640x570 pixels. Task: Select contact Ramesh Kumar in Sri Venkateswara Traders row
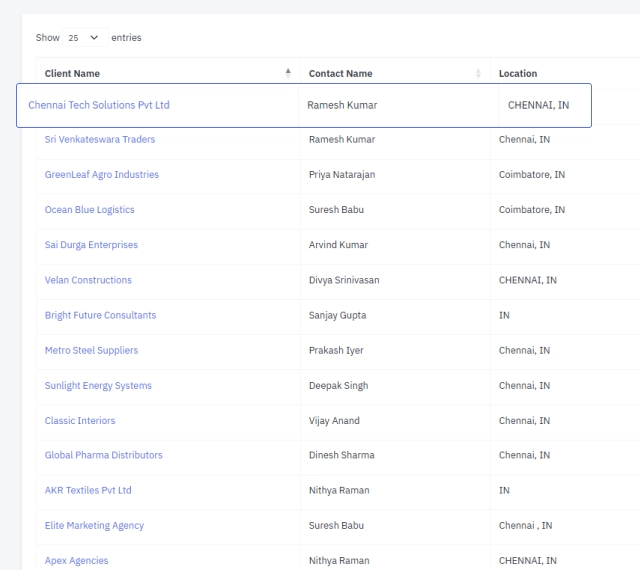click(x=342, y=140)
